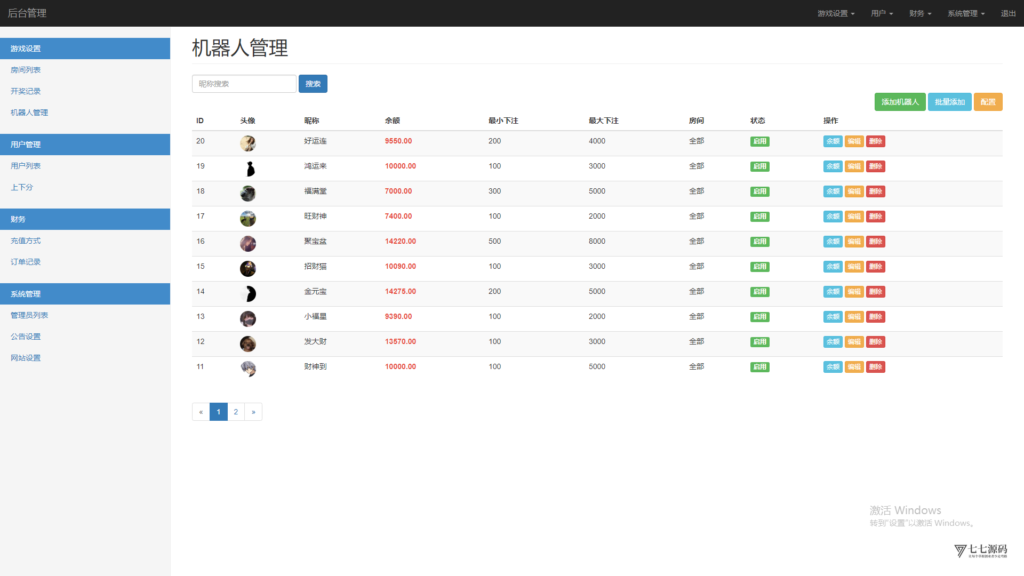Viewport: 1024px width, 576px height.
Task: Click red 删除 button for robot 鸿运来
Action: pos(875,166)
